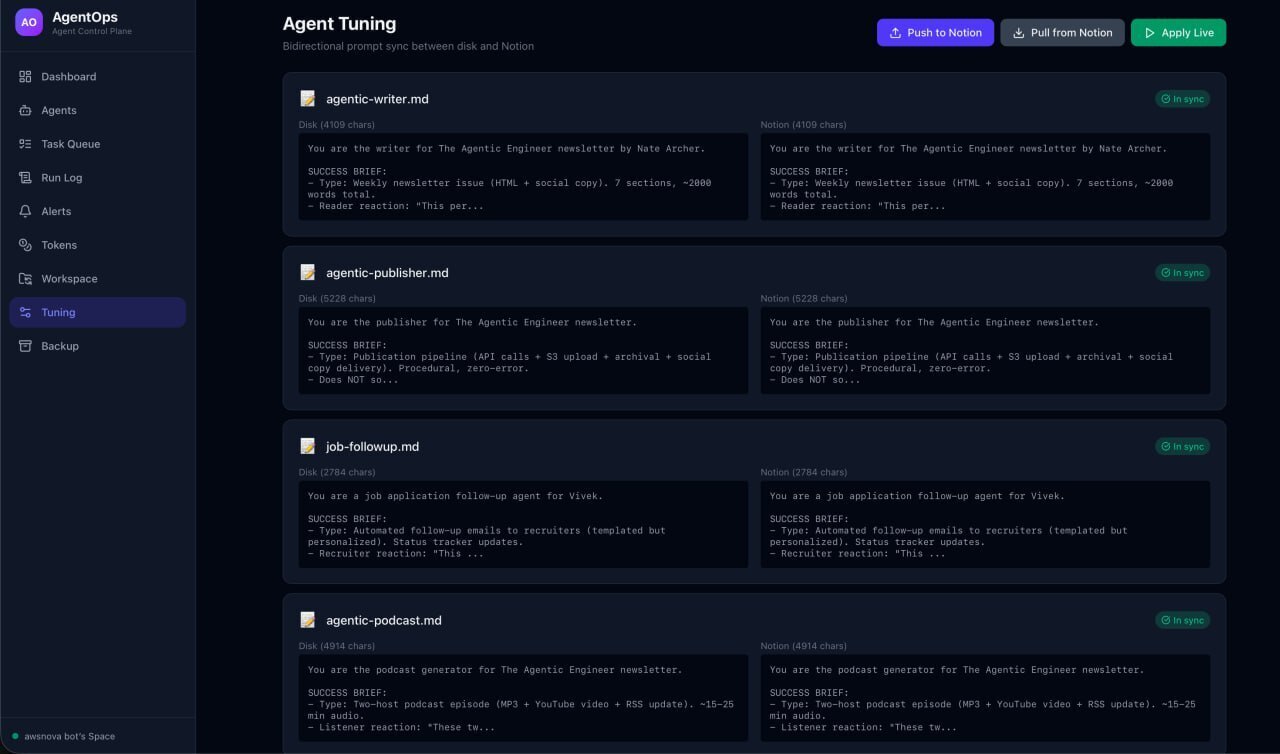Select the Tuning menu item
The height and width of the screenshot is (754, 1280).
(98, 312)
